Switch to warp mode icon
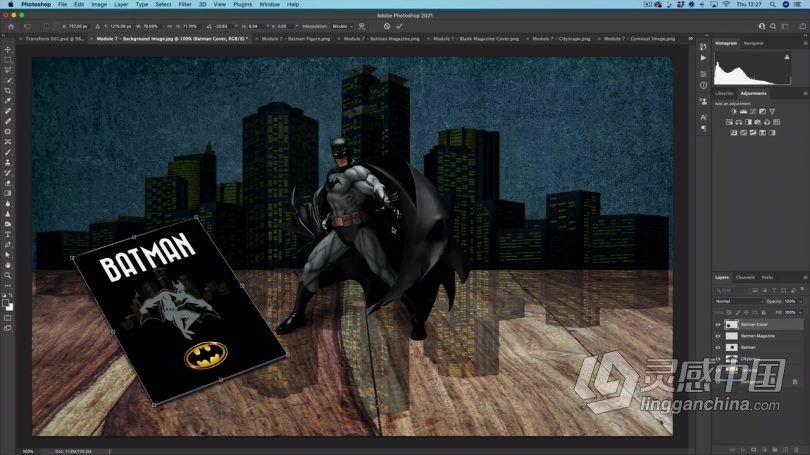This screenshot has height=455, width=810. [x=362, y=26]
